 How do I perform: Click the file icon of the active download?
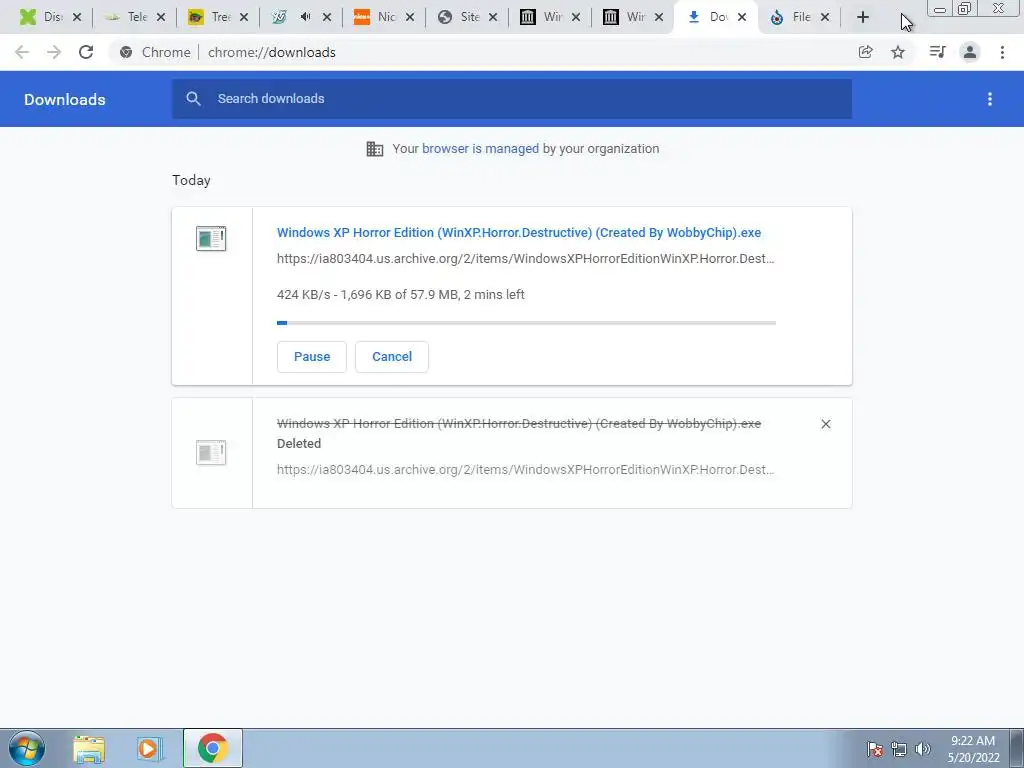point(211,238)
